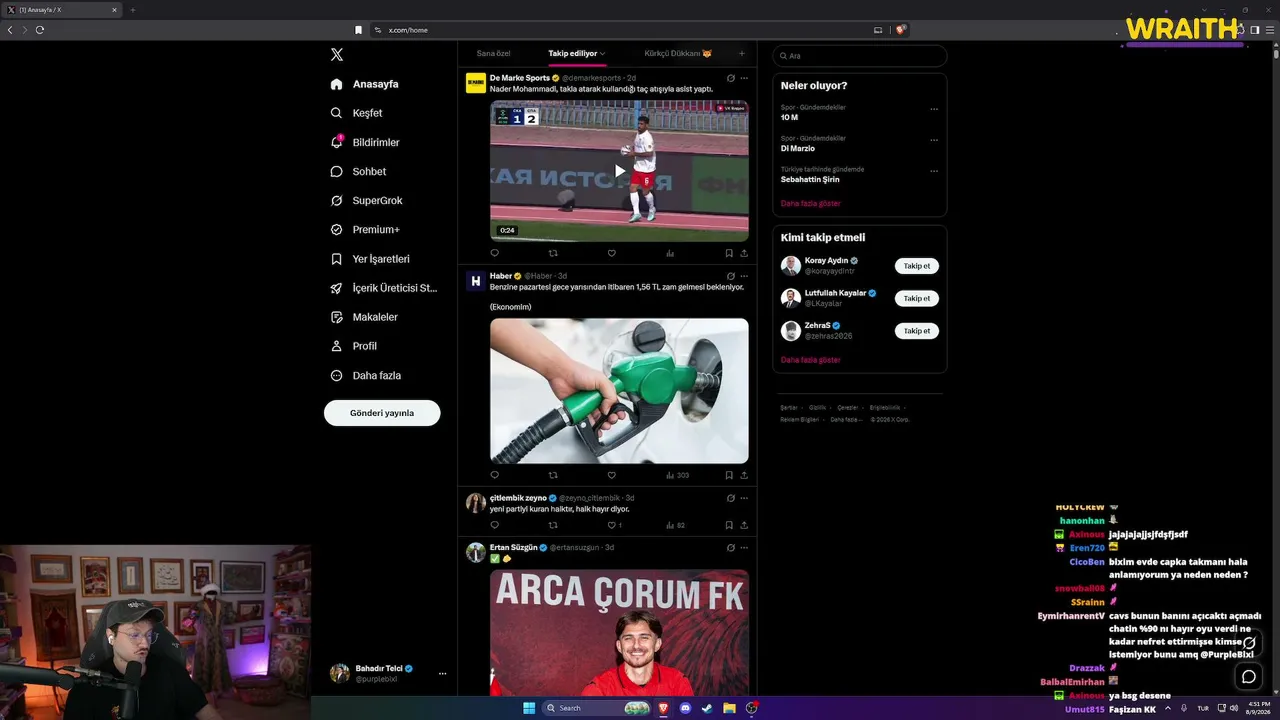
Task: Click the Gönderi yayınla button
Action: click(x=382, y=413)
